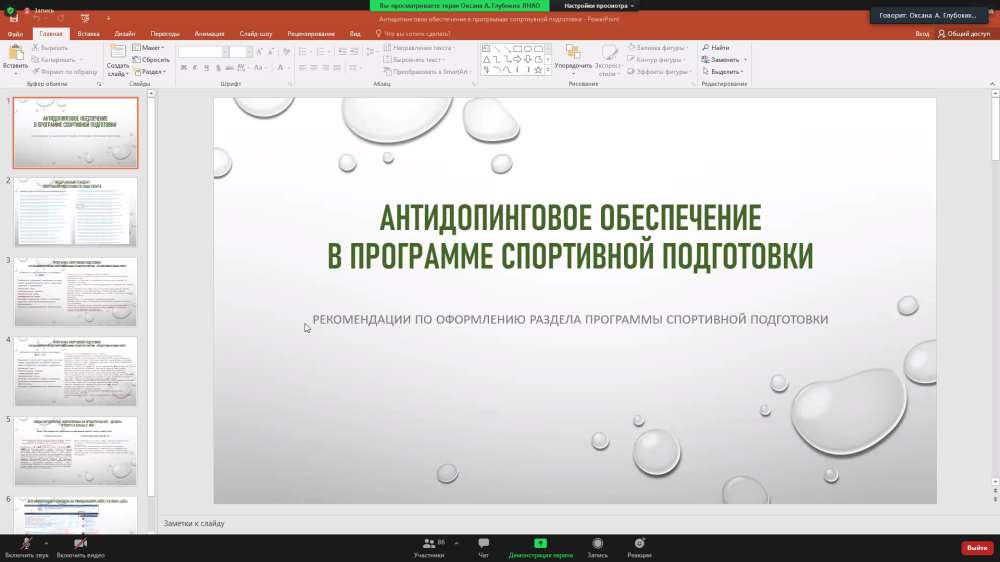
Task: Click the Arrange (Упорядочить) icon
Action: coord(573,52)
